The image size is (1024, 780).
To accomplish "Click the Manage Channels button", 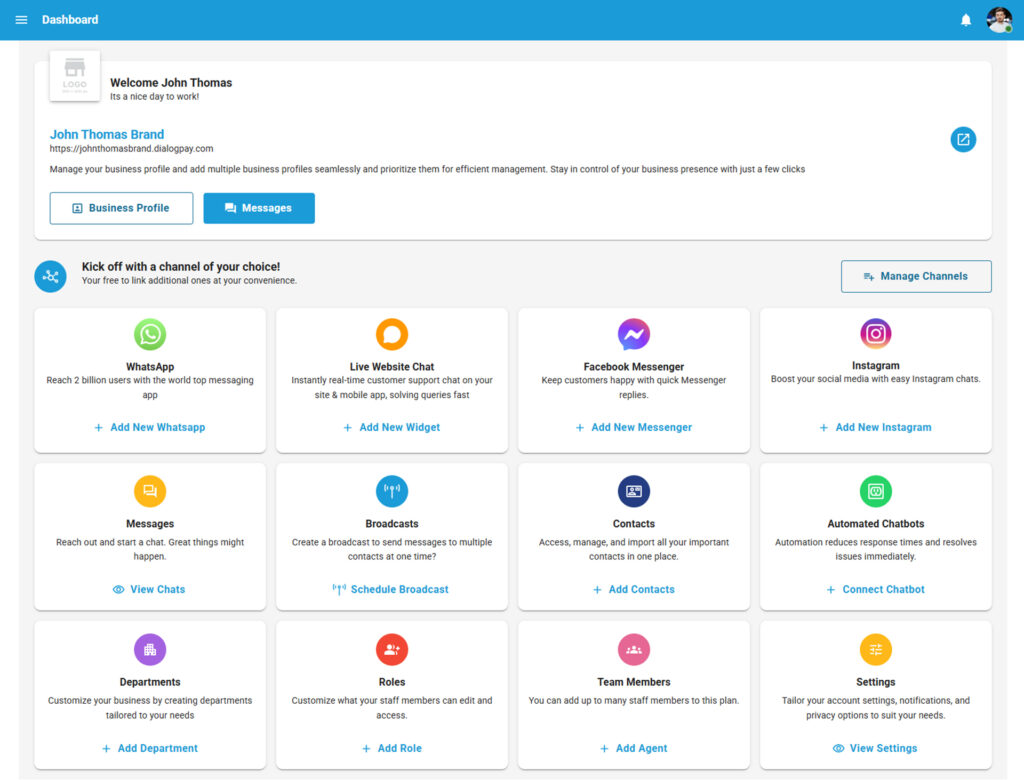I will [916, 276].
